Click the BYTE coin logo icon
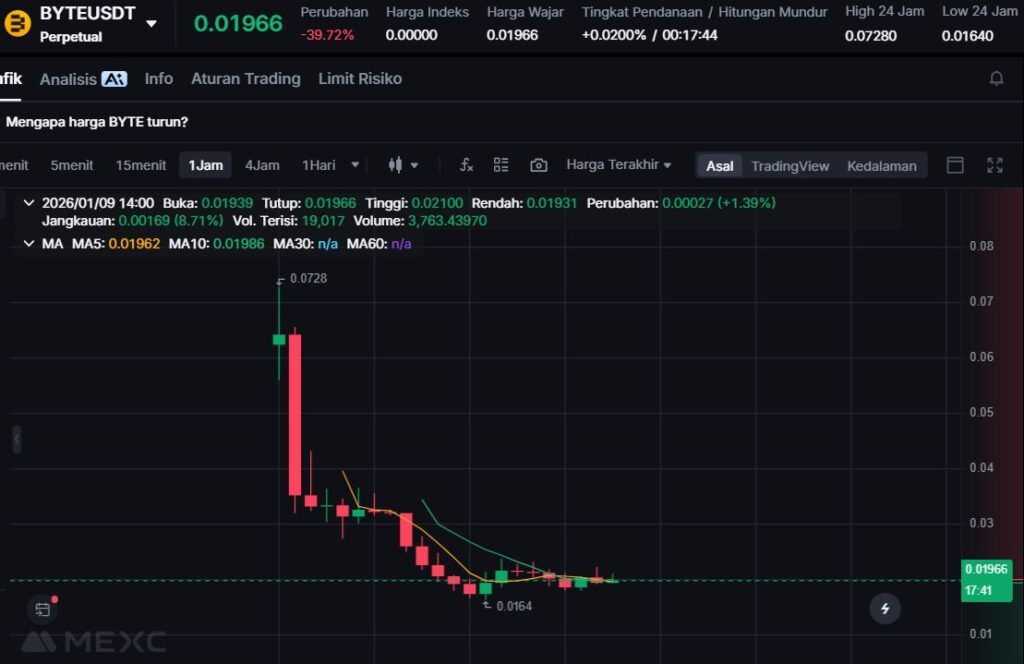Viewport: 1024px width, 664px height. pos(18,23)
